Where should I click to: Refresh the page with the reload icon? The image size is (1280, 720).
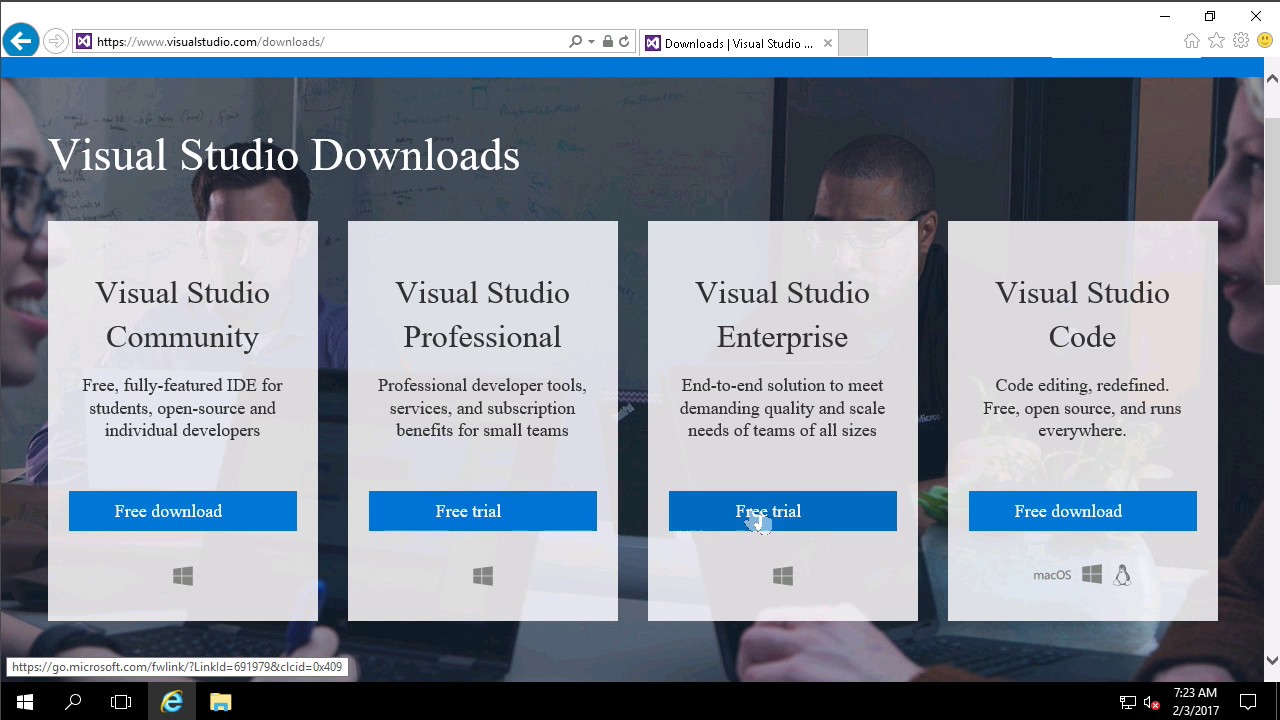624,42
